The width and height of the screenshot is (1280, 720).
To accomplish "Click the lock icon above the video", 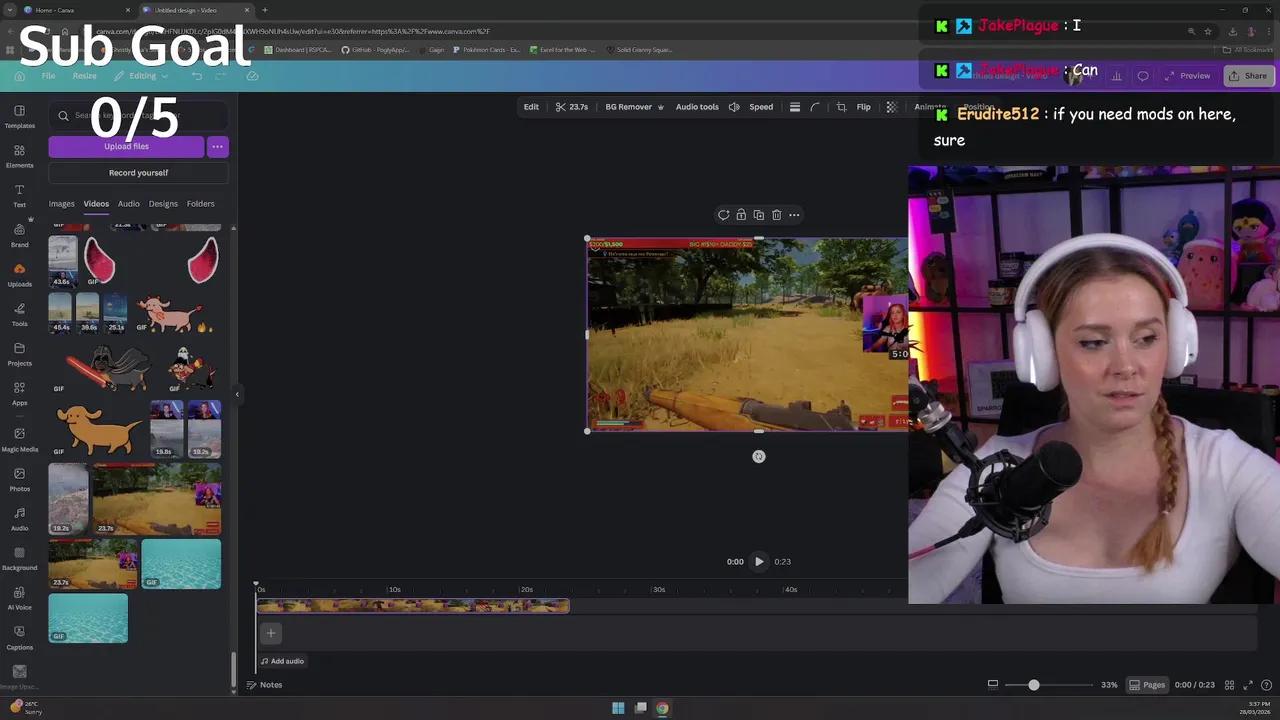I will (x=741, y=215).
